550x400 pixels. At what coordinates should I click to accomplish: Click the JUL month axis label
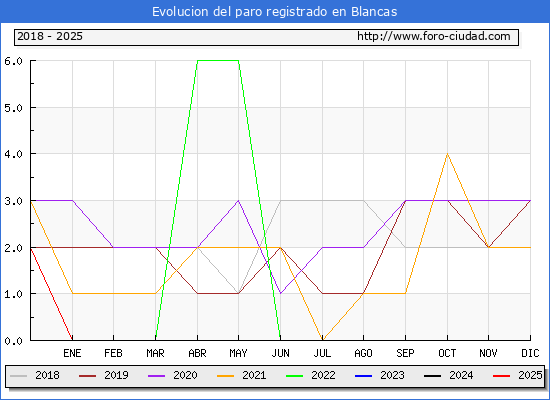(322, 353)
